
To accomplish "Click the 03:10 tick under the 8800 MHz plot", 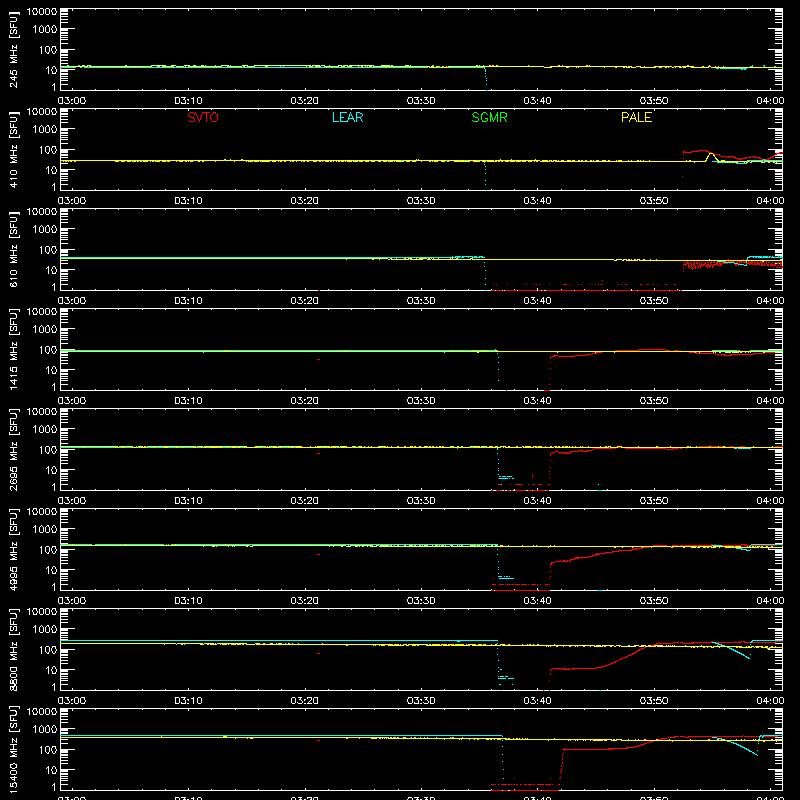I will click(188, 701).
